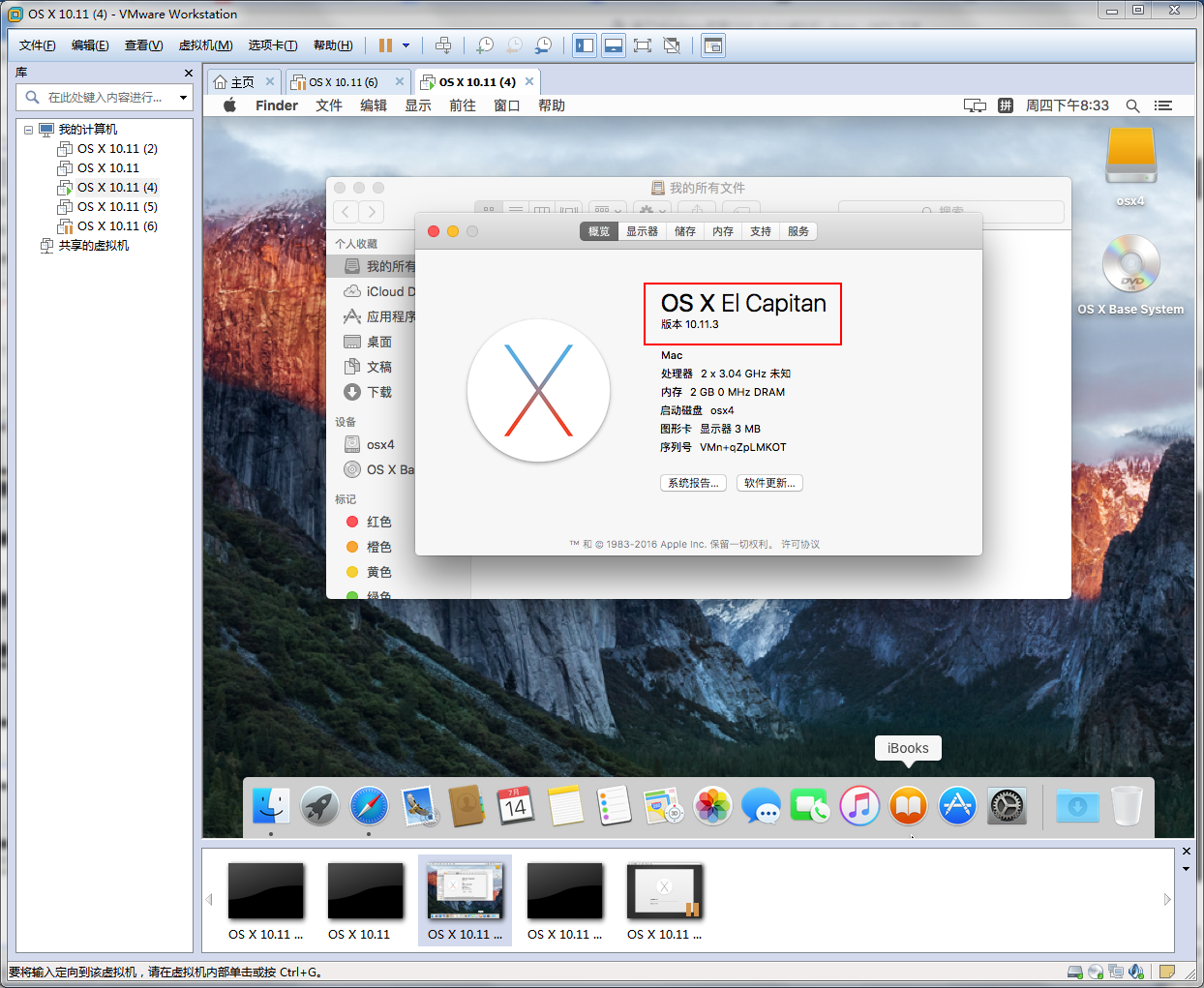Click the library search input field
Viewport: 1204px width, 988px height.
click(104, 97)
